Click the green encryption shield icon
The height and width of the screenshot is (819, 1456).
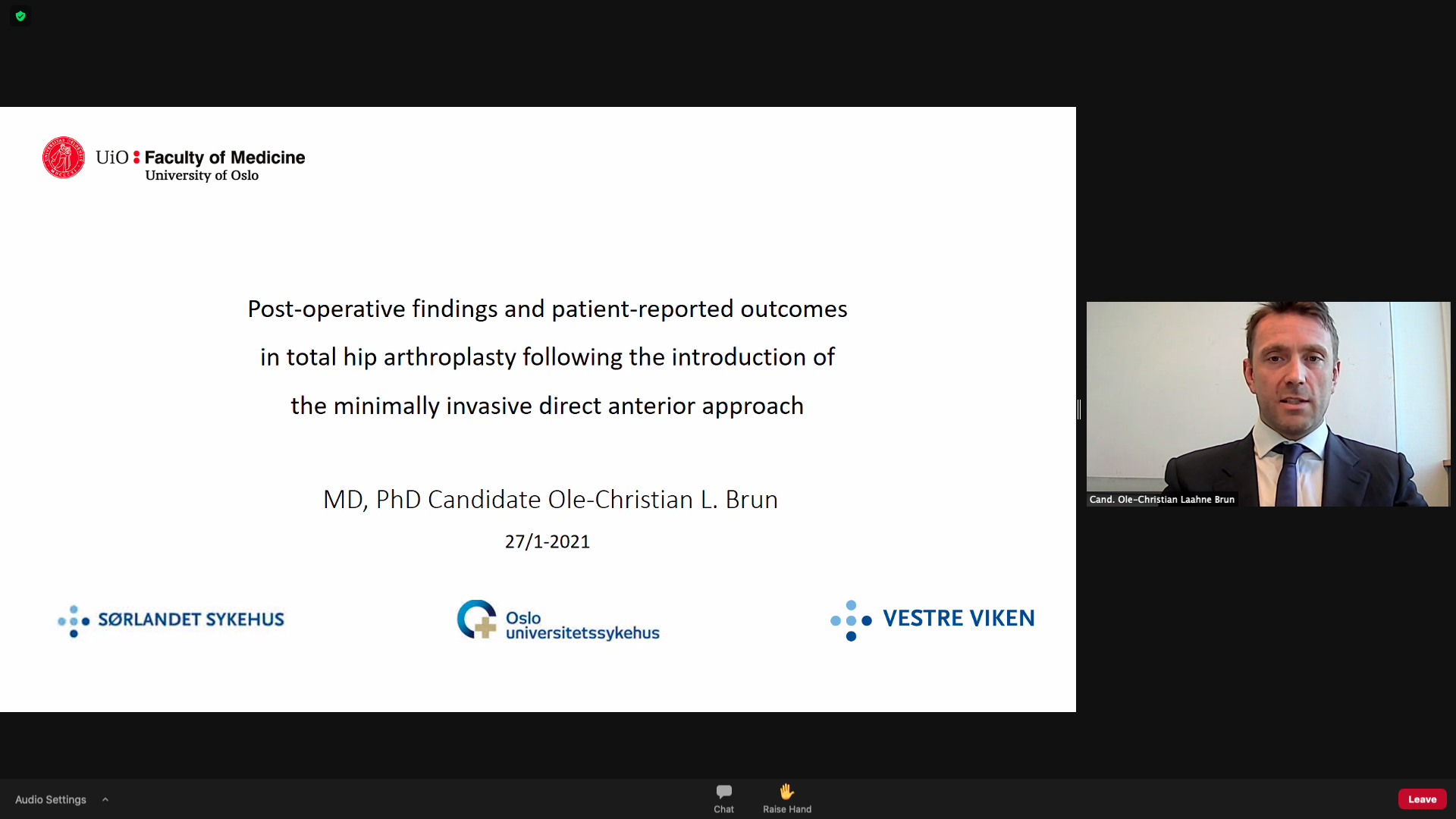[x=20, y=16]
